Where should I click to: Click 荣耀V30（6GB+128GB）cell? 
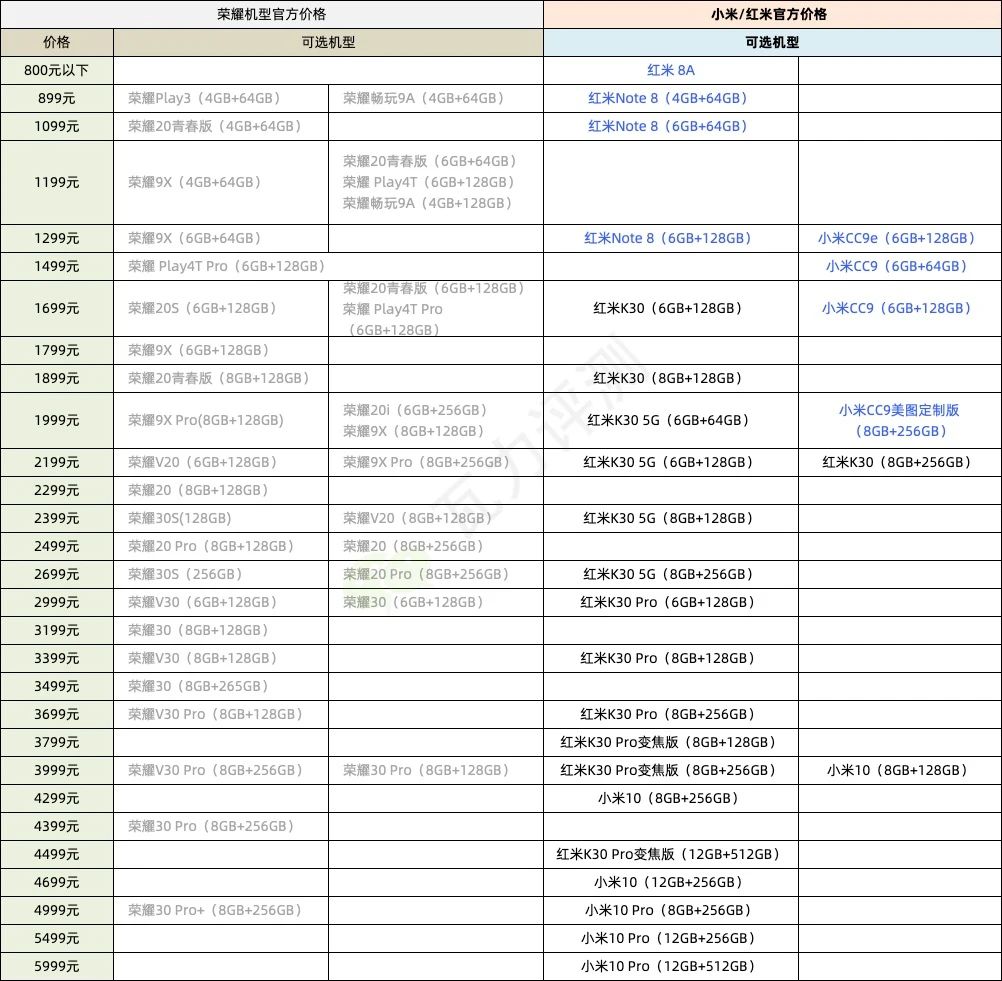221,602
